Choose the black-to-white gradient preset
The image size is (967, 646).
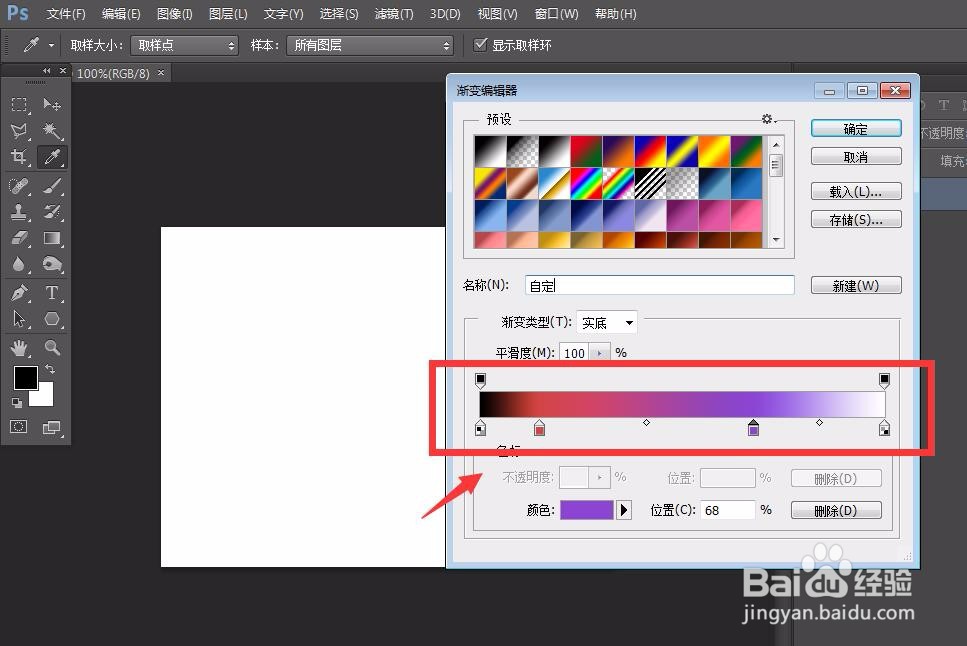point(490,151)
